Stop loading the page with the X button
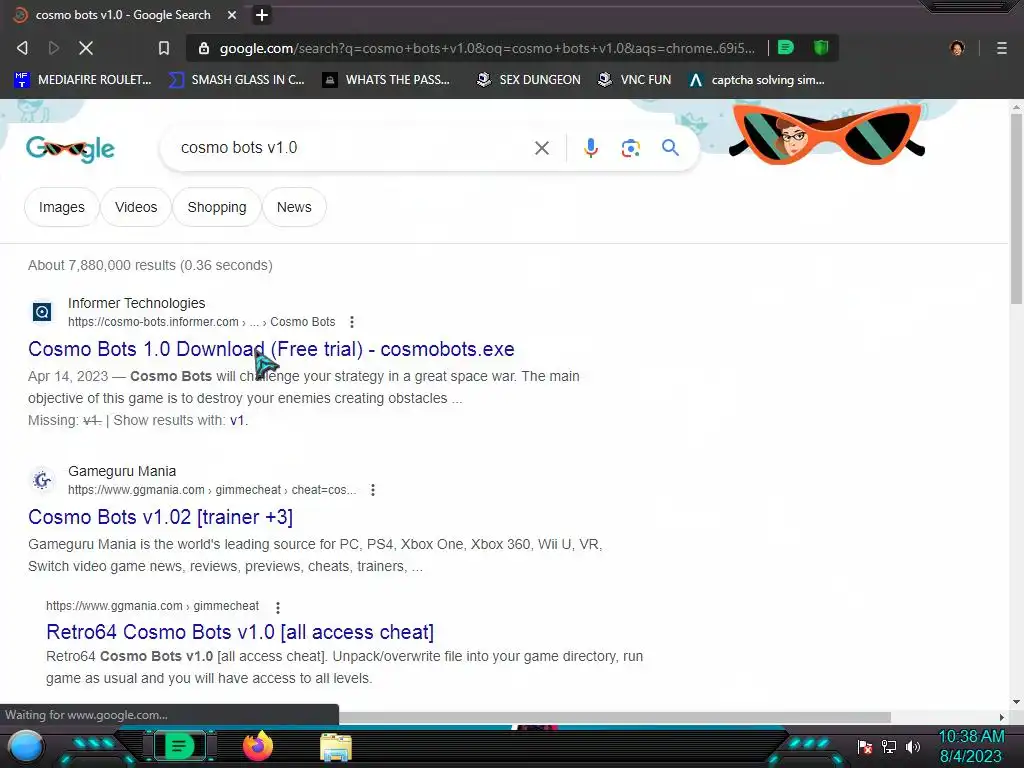The image size is (1024, 768). pos(86,48)
